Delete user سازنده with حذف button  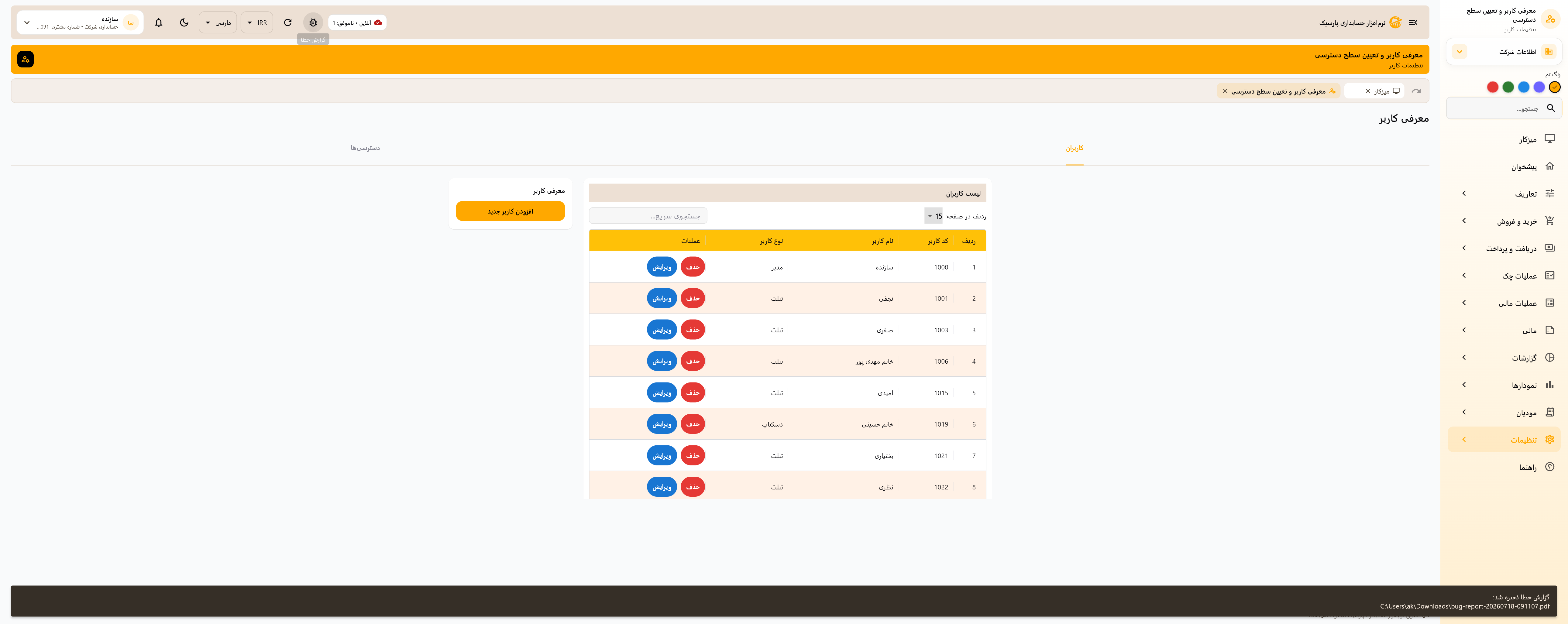tap(693, 267)
